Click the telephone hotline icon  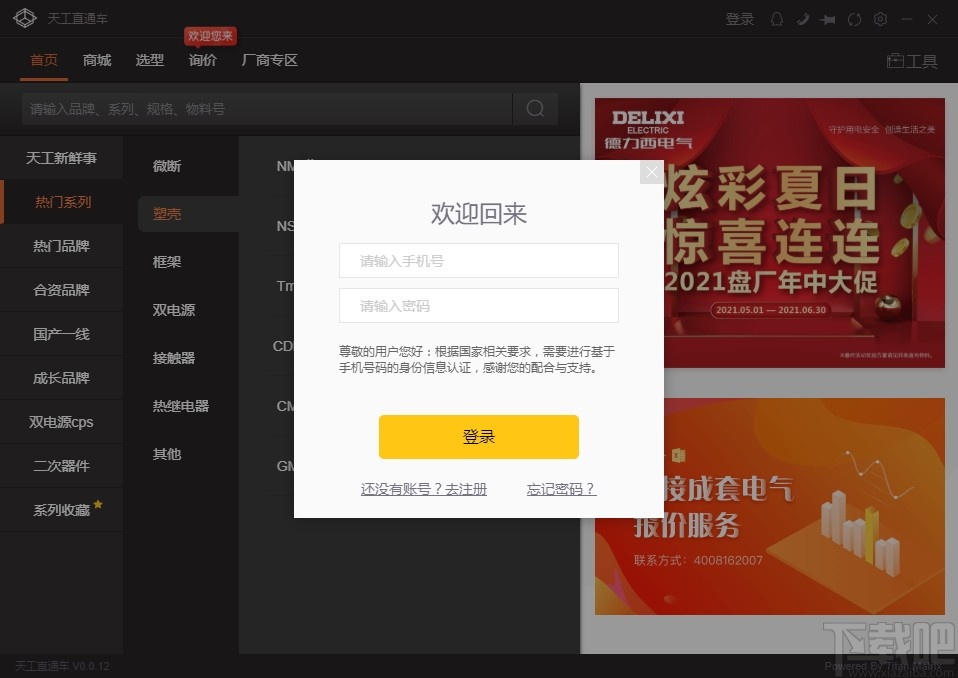(804, 18)
